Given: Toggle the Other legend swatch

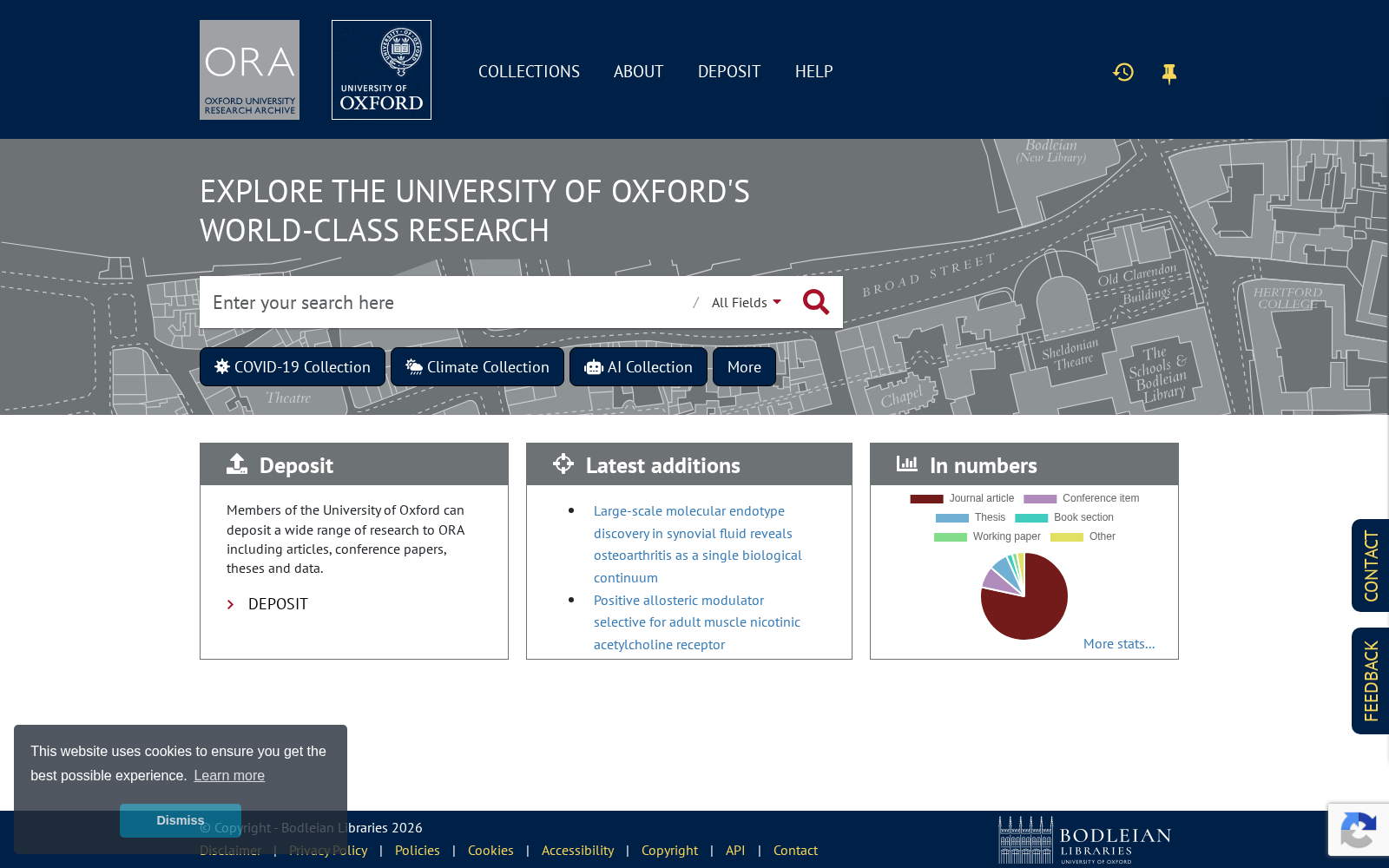Looking at the screenshot, I should tap(1067, 536).
